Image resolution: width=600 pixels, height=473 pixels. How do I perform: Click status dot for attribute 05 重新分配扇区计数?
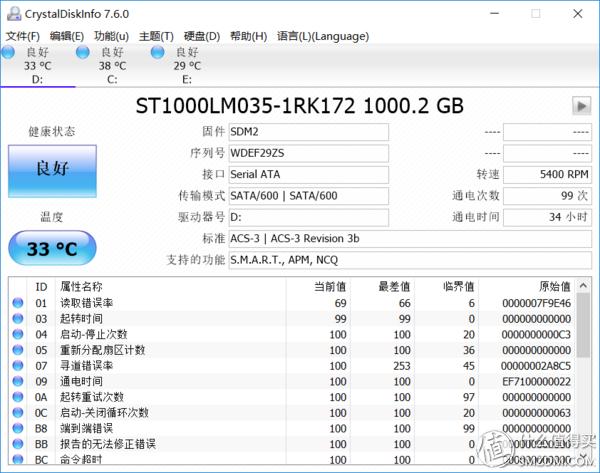[x=18, y=350]
